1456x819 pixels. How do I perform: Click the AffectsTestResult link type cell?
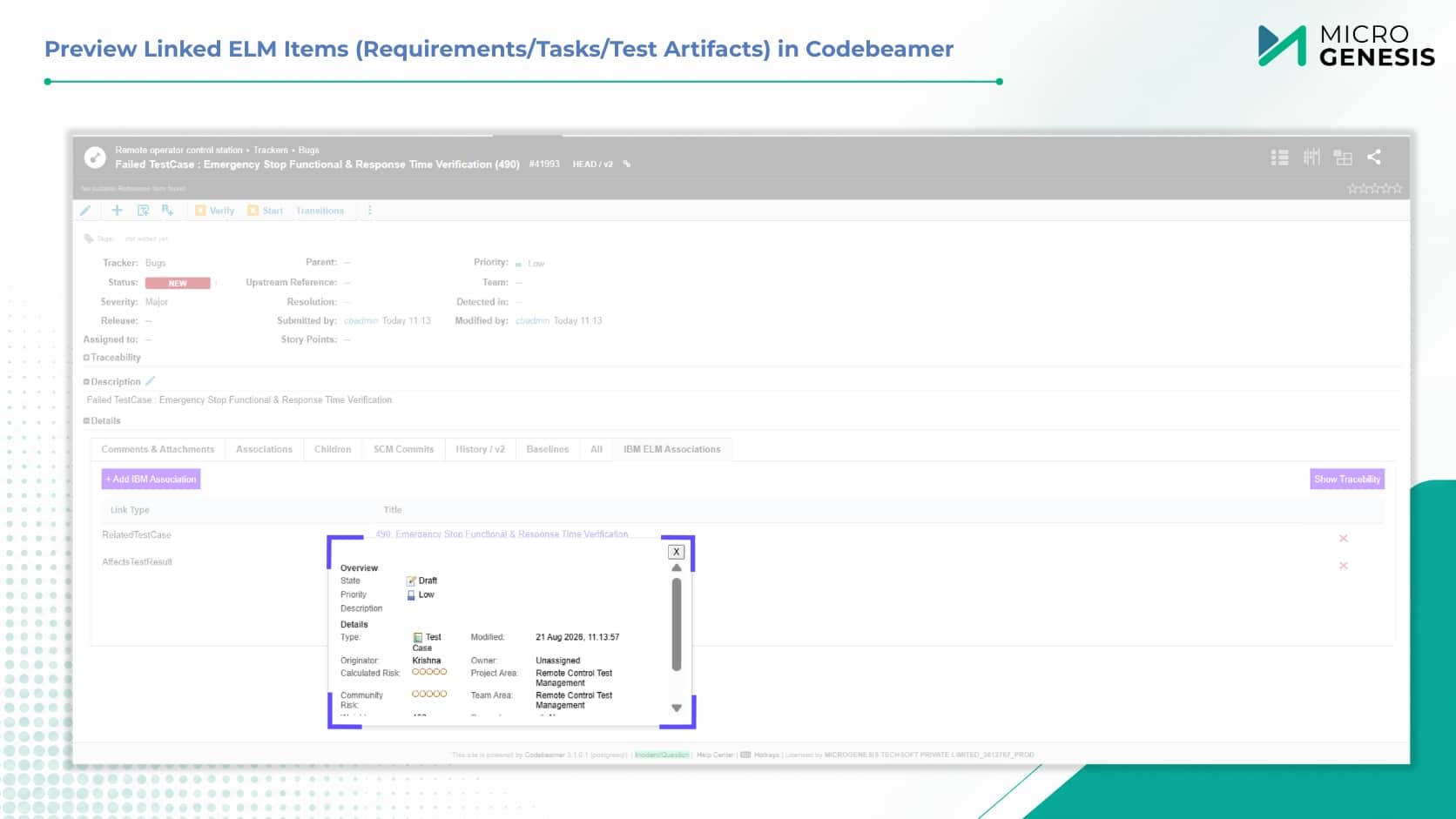[138, 562]
